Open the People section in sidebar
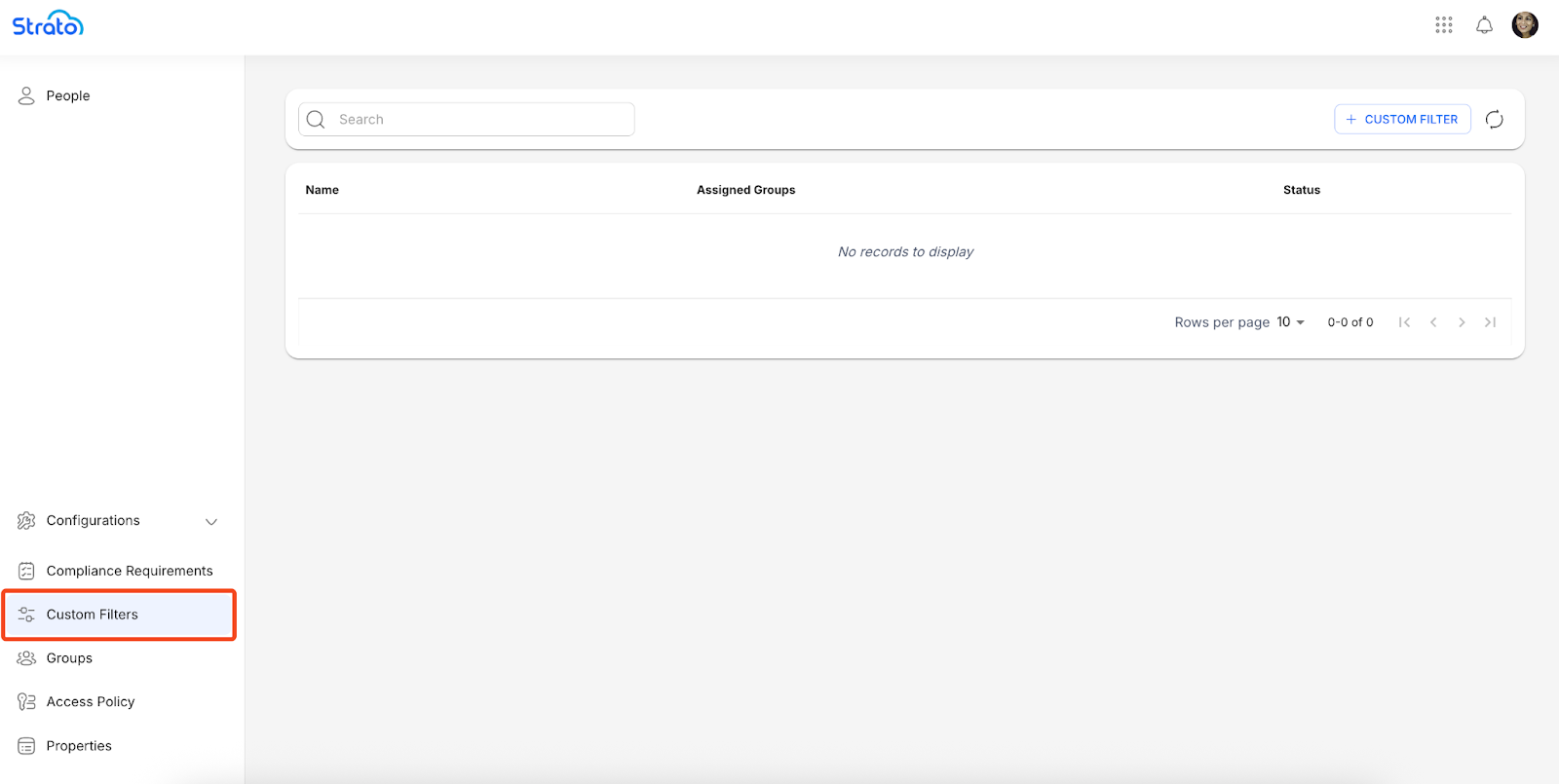The height and width of the screenshot is (784, 1559). 67,95
